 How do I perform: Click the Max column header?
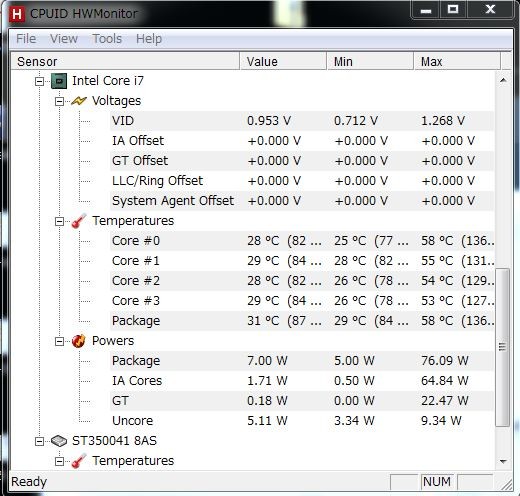(x=457, y=61)
